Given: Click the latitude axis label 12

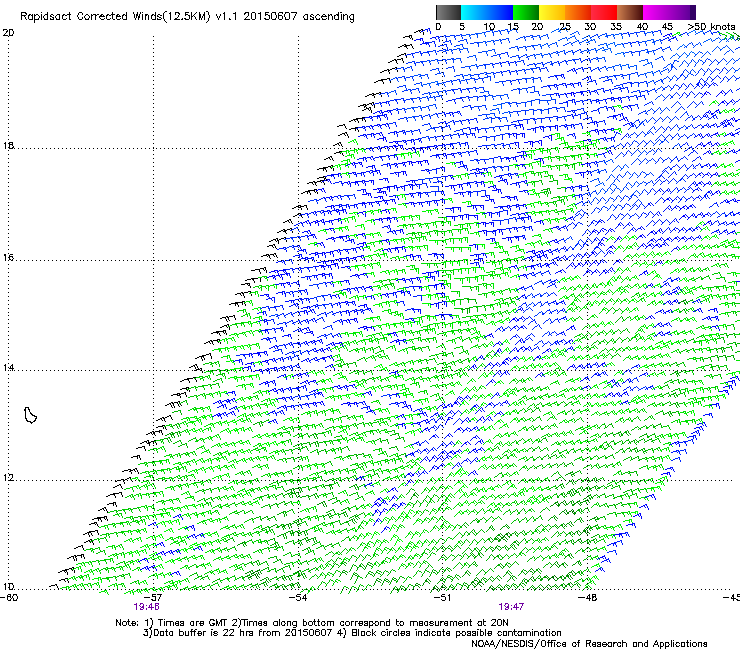Looking at the screenshot, I should pos(8,478).
